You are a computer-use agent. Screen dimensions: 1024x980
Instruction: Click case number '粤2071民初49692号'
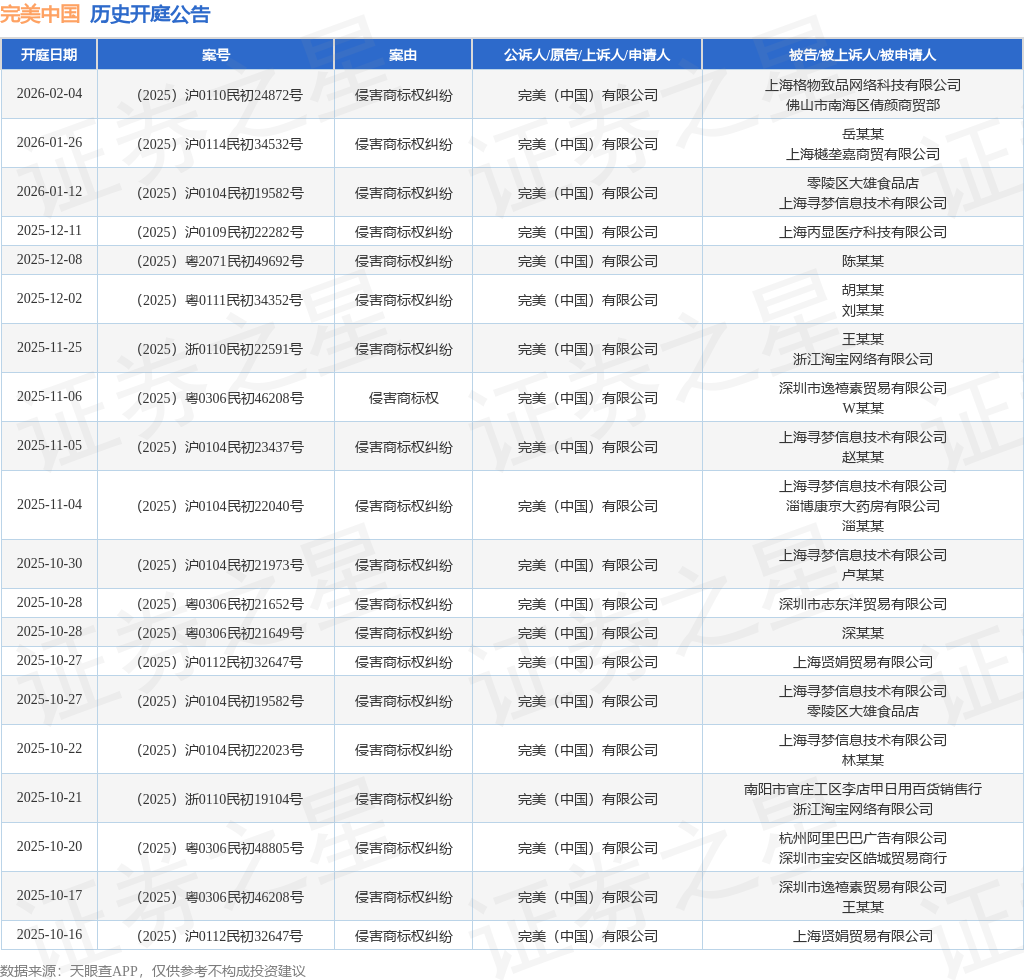[x=244, y=262]
